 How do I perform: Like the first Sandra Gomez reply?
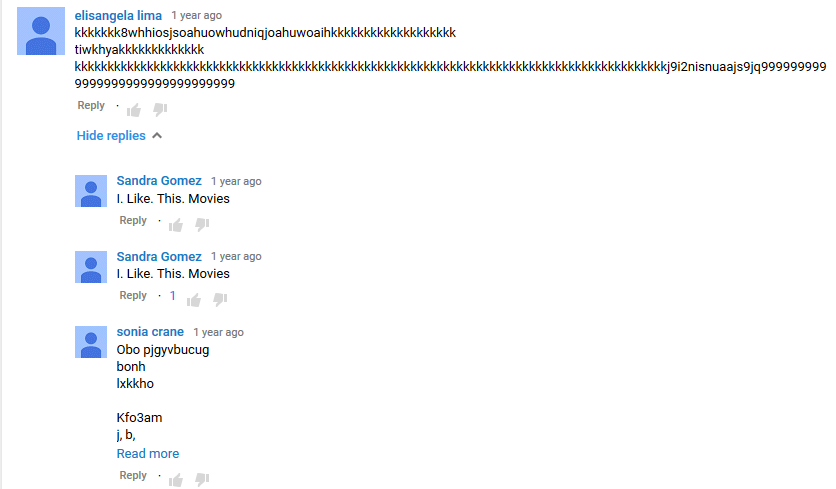(176, 225)
